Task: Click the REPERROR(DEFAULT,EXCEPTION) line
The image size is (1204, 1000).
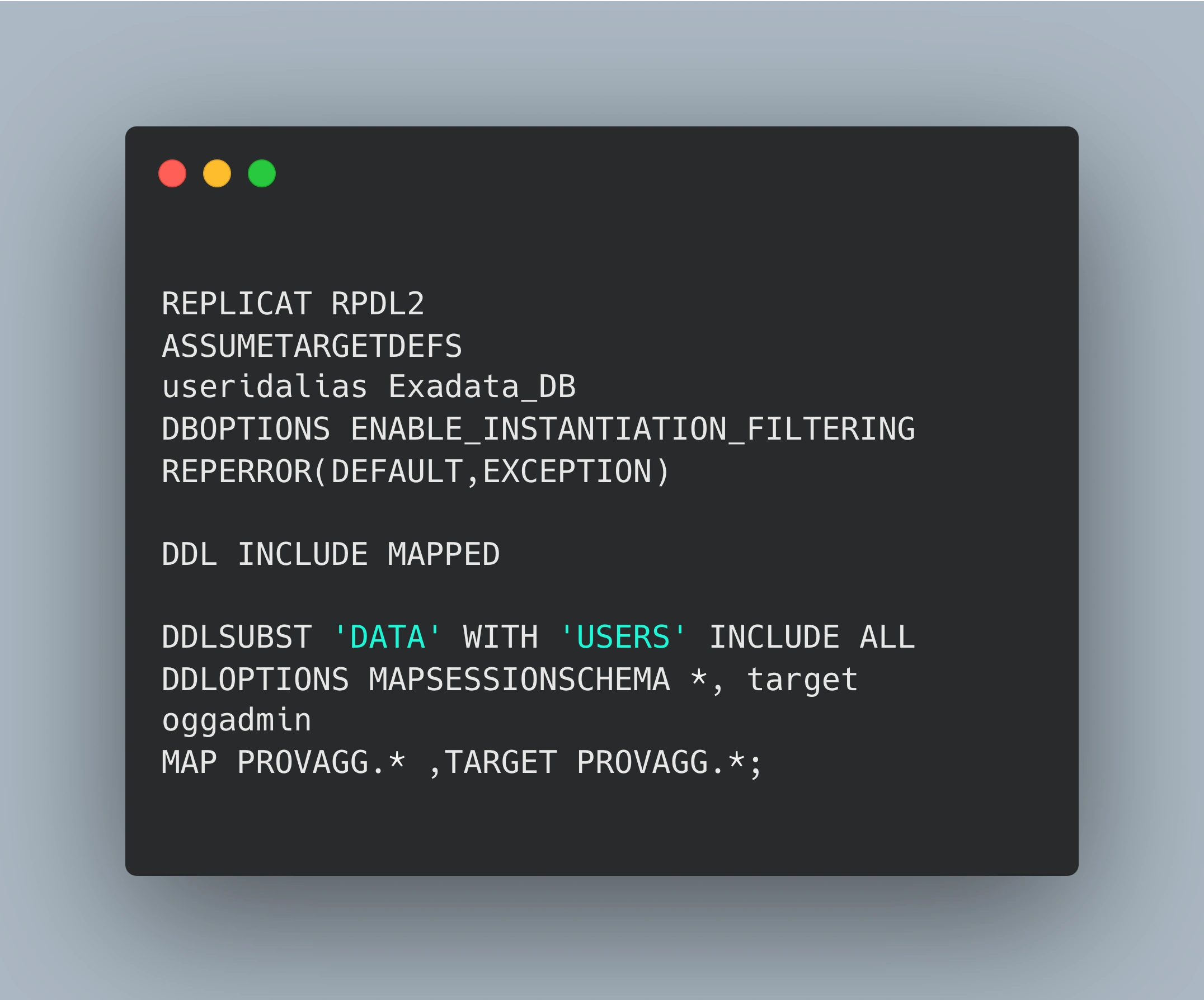Action: [416, 471]
